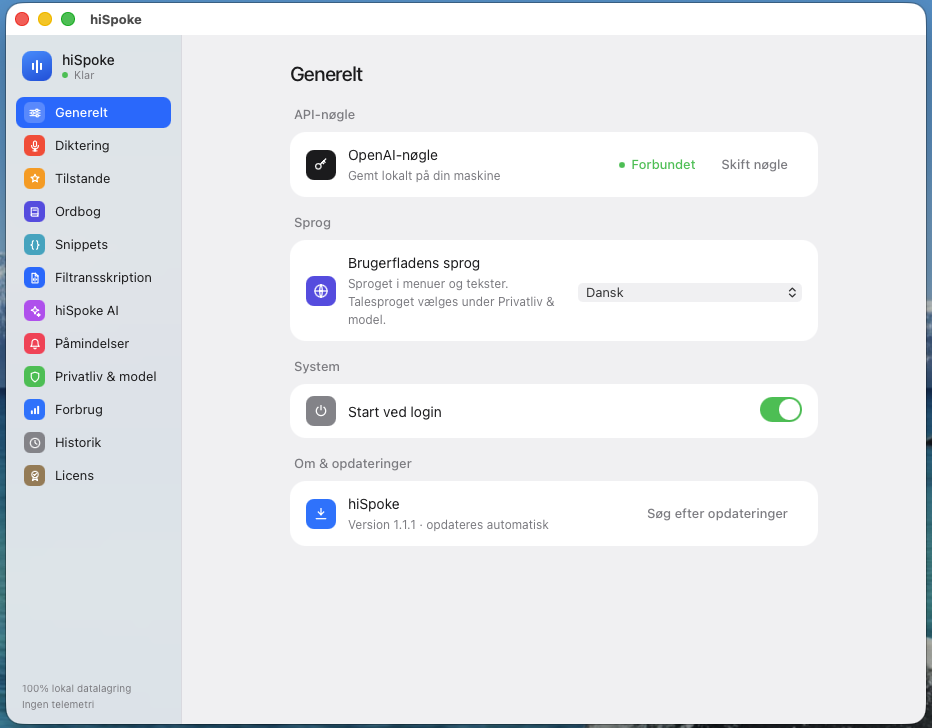This screenshot has width=932, height=728.
Task: Click the Skift nøgle button
Action: coord(754,165)
